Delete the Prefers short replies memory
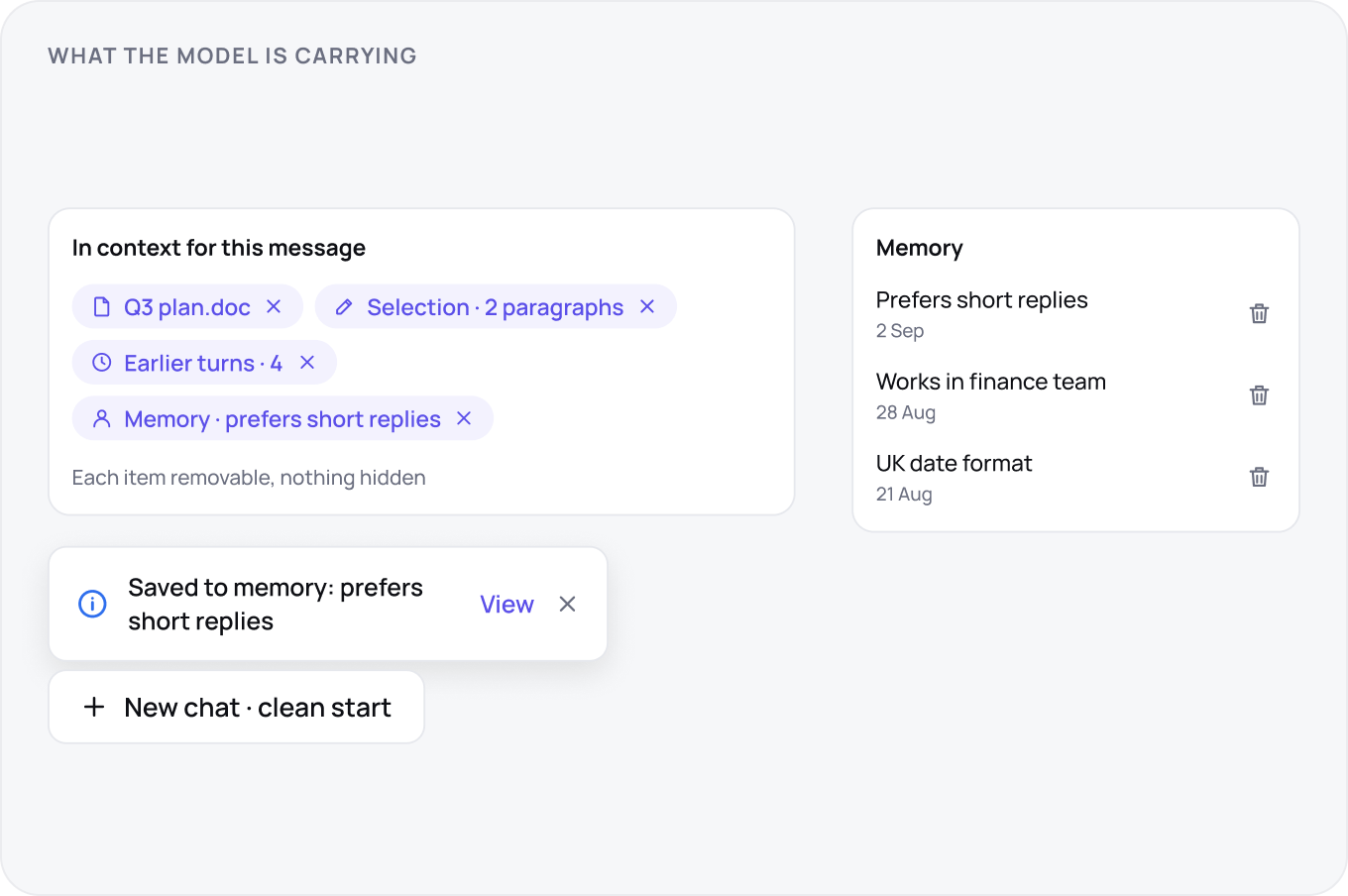1348x896 pixels. 1259,313
